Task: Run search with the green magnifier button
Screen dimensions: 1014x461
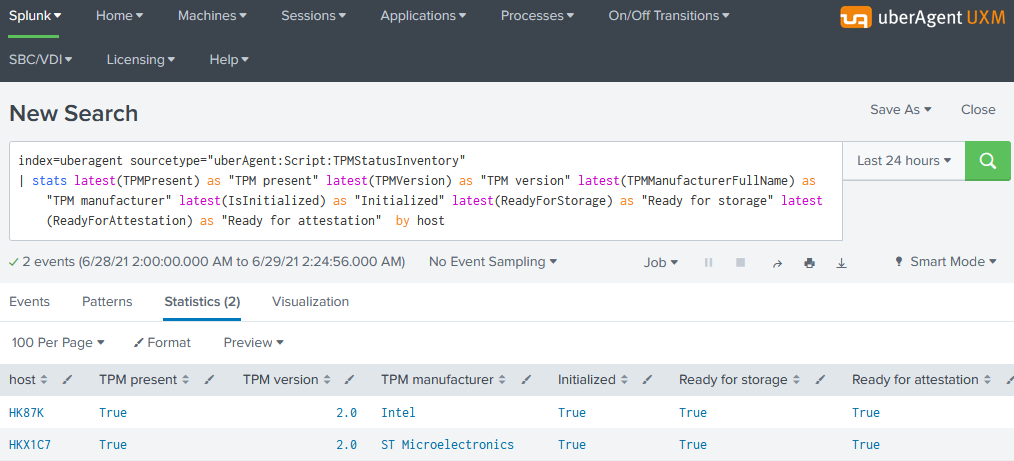Action: [x=988, y=161]
